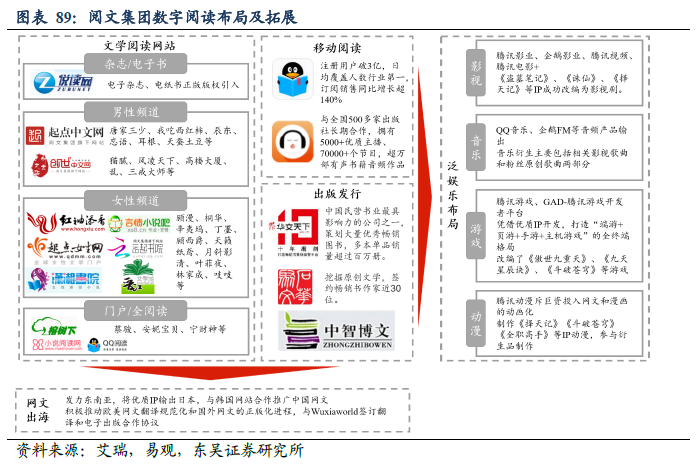698x464 pixels.
Task: Click the sentence mentioning Wuxiaworld
Action: click(225, 417)
